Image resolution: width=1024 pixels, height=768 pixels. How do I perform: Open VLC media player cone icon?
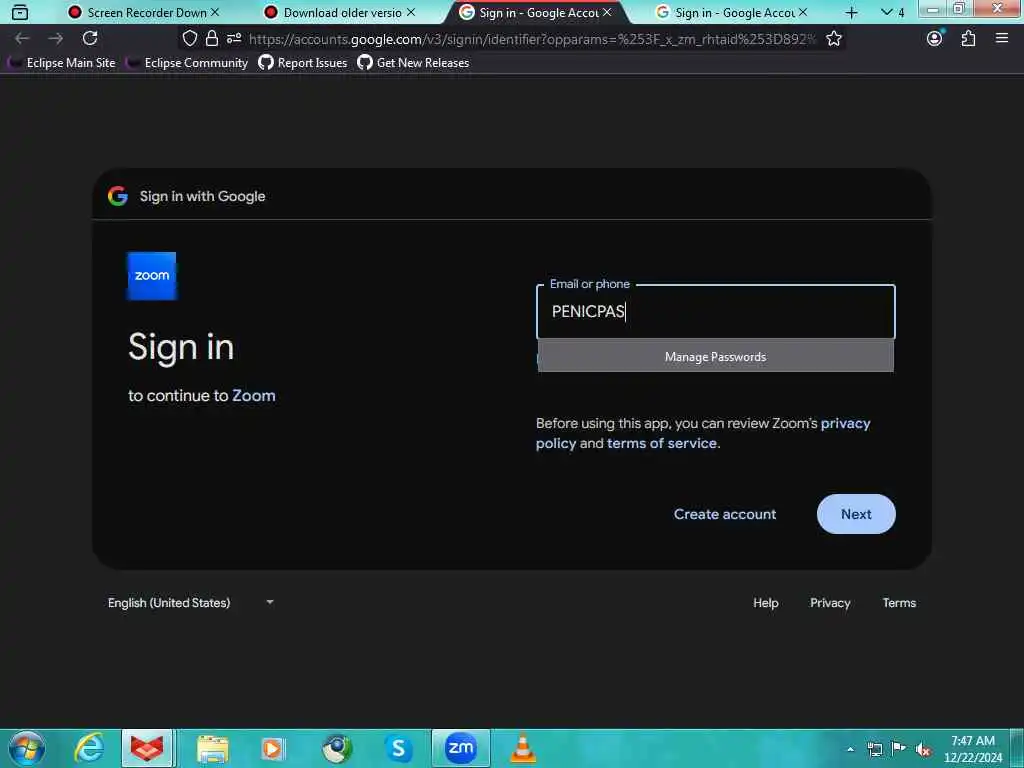(x=522, y=748)
